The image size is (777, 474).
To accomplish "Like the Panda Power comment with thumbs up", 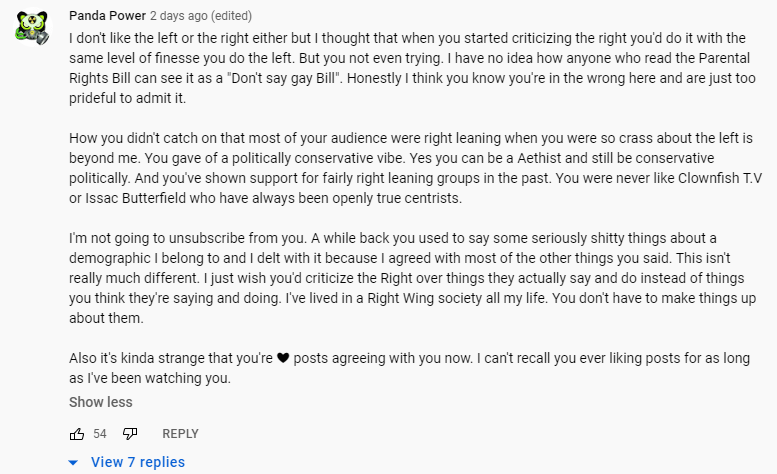I will (x=77, y=434).
